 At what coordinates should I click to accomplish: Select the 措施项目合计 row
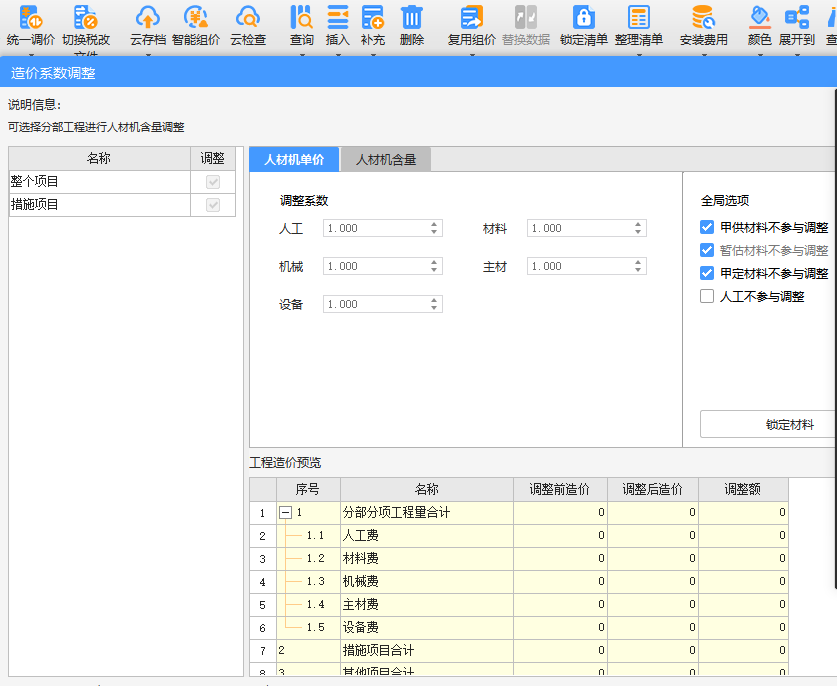point(519,650)
